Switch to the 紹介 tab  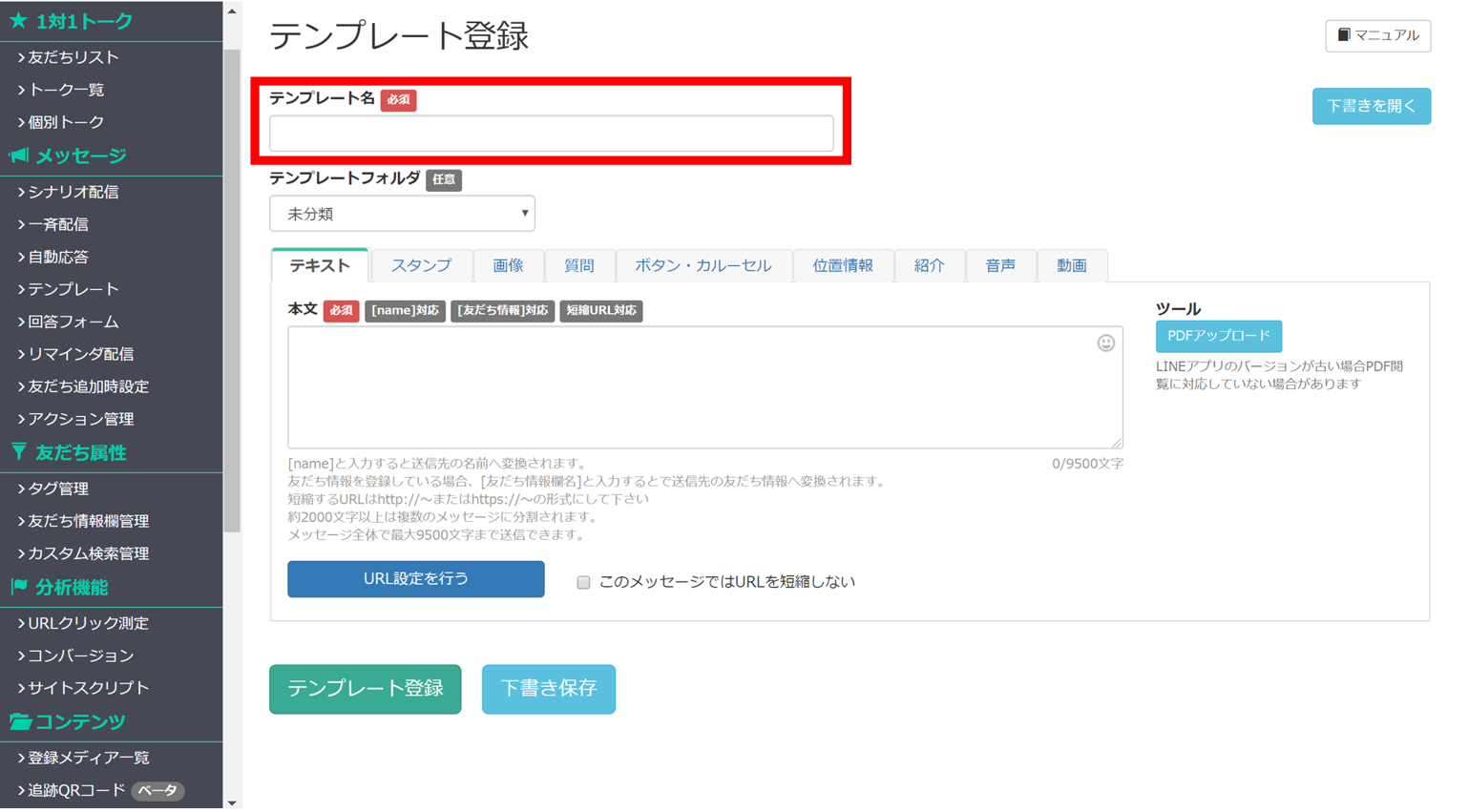point(929,265)
